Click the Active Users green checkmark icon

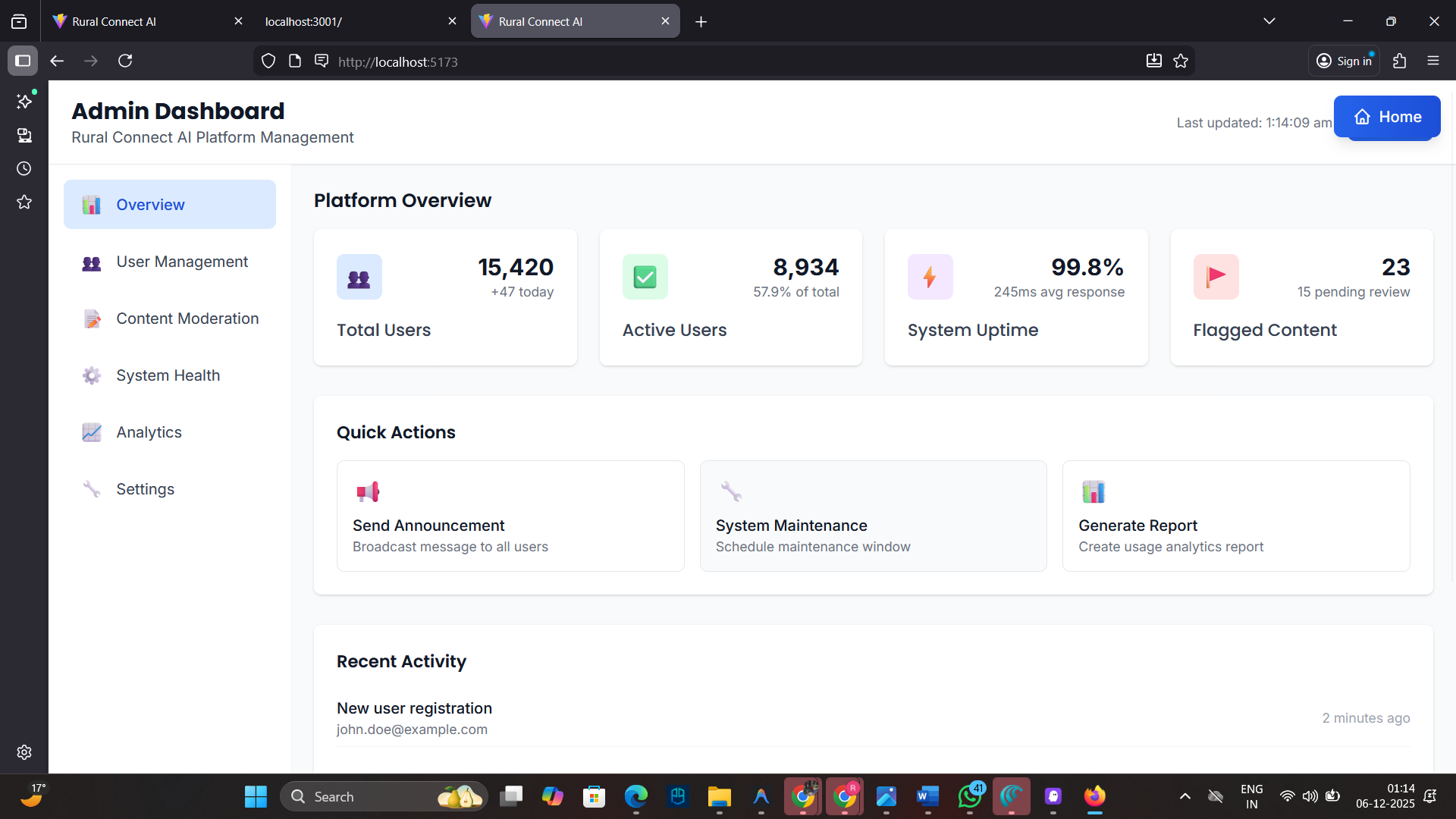click(645, 278)
